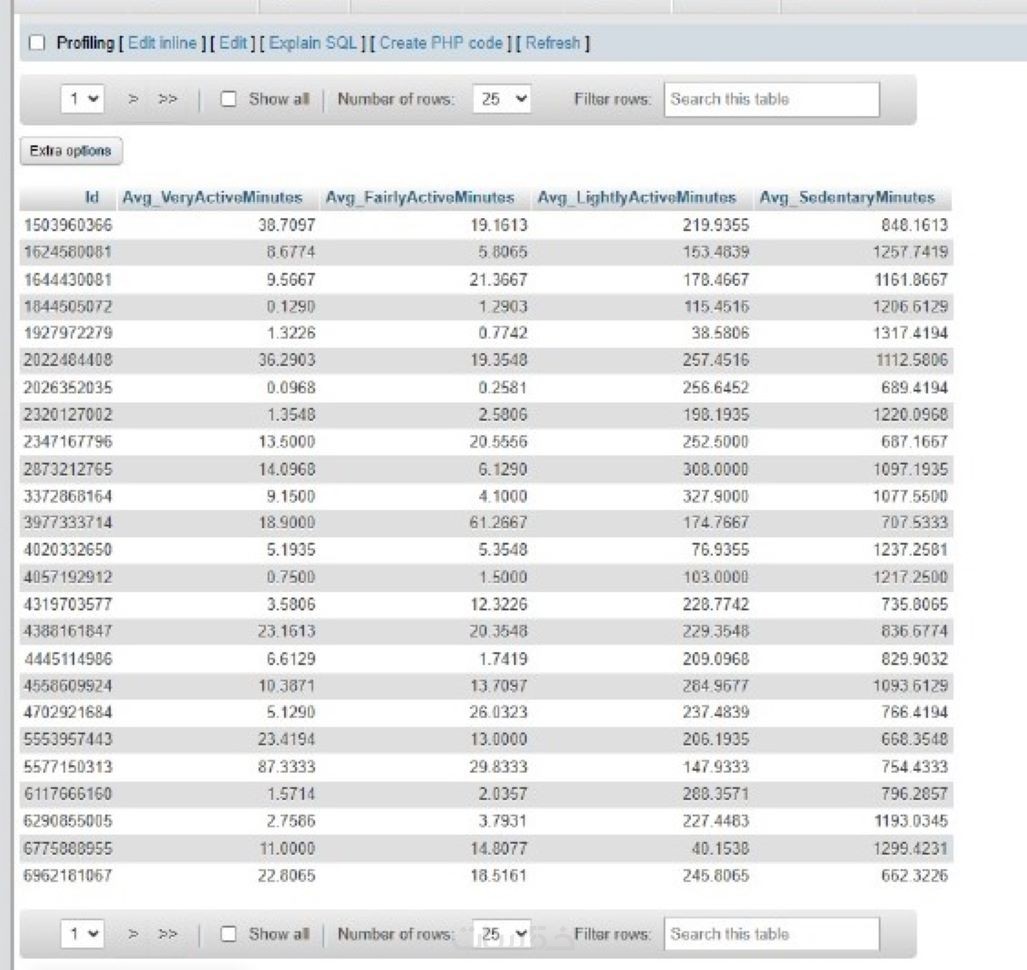Focus the bottom Search this table field
The image size is (1027, 970).
click(x=772, y=934)
